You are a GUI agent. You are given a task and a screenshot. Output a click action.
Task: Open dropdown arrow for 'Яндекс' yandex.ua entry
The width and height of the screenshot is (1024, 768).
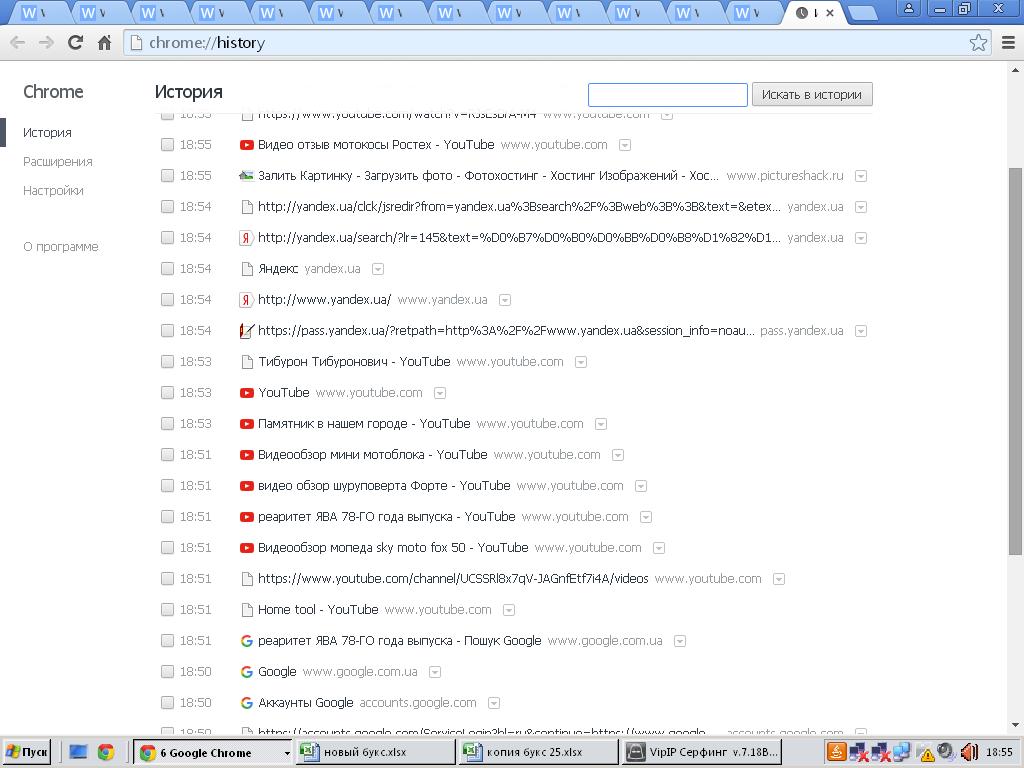tap(377, 269)
